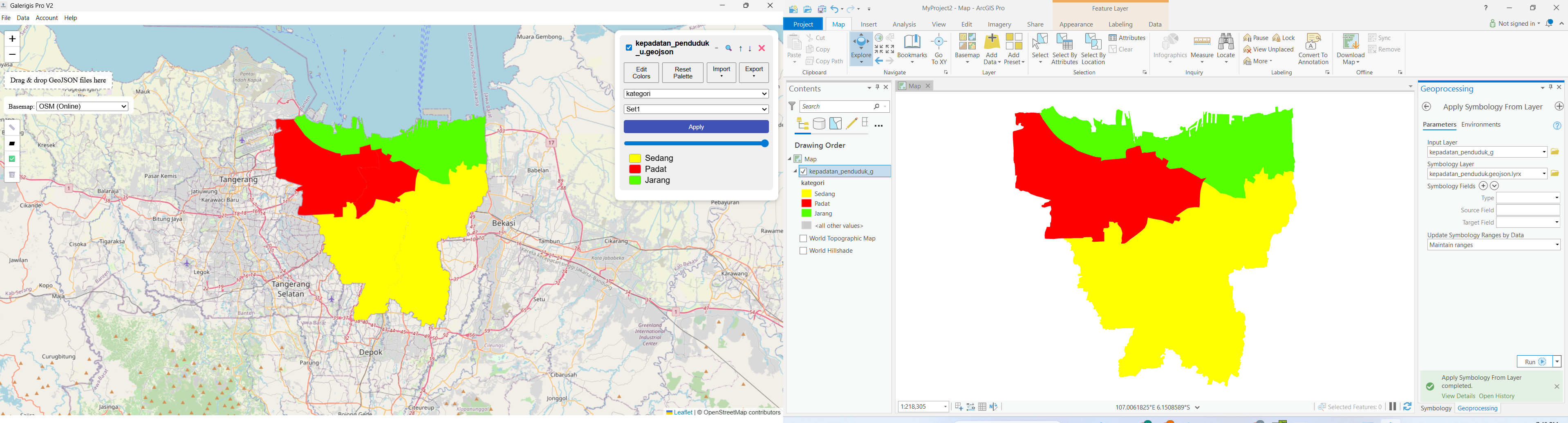
Task: Expand the Maintain ranges dropdown
Action: pyautogui.click(x=1493, y=245)
